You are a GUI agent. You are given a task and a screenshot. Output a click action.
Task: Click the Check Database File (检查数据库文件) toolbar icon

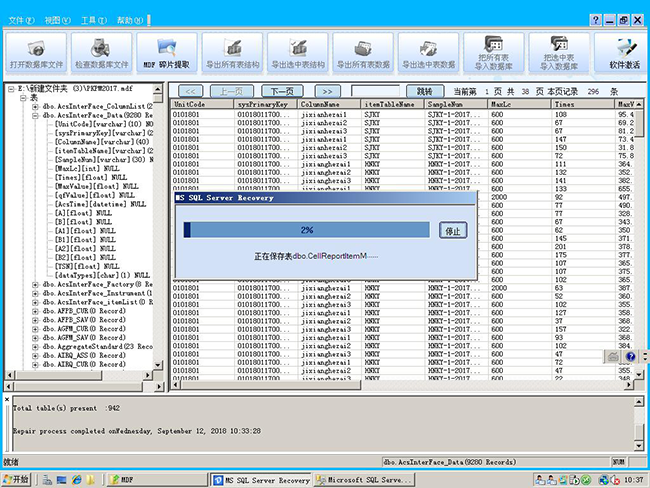tap(102, 53)
